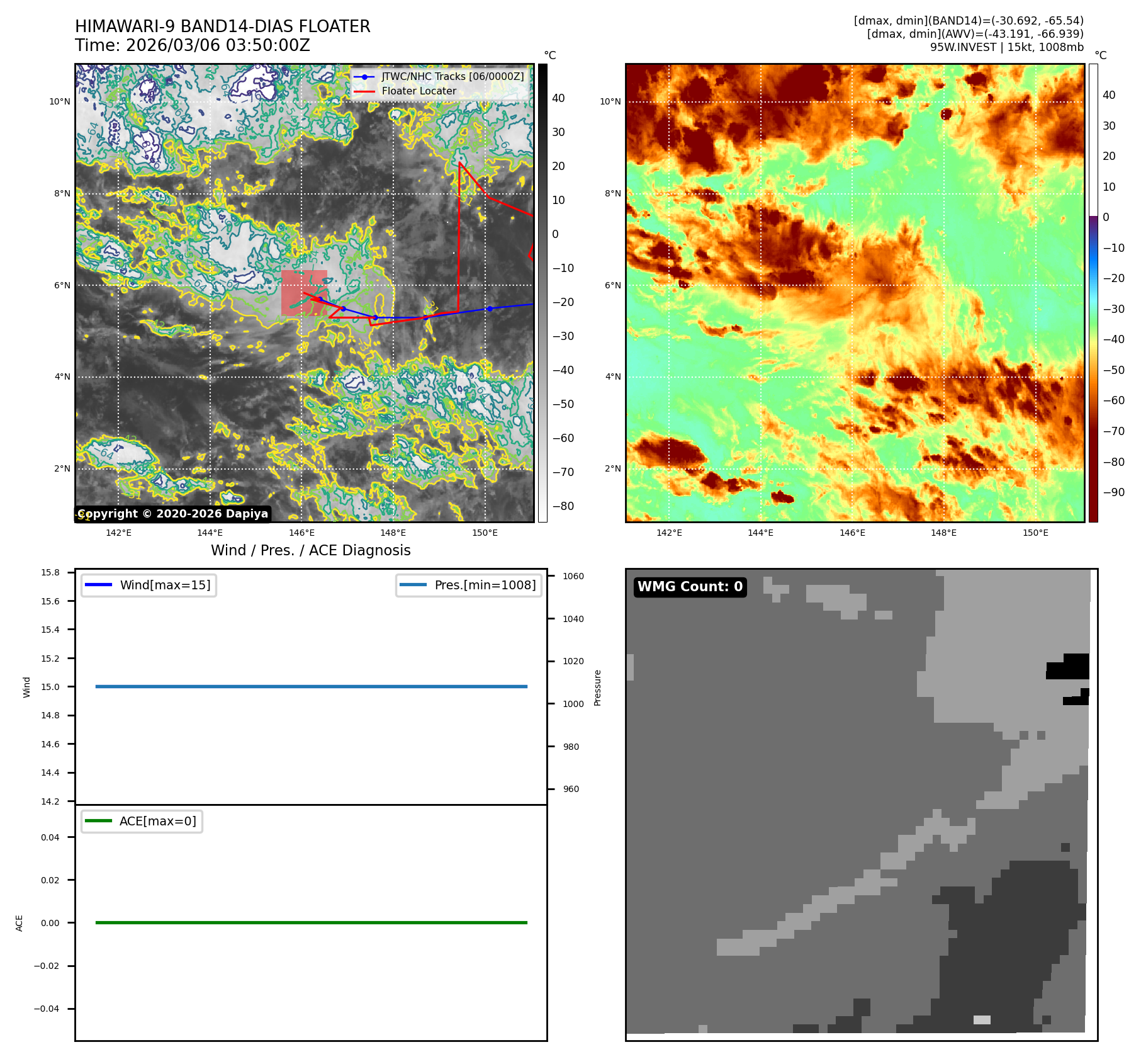Click the 95W.INVEST storm info text
Screen dimensions: 1141x1064
tap(1006, 47)
